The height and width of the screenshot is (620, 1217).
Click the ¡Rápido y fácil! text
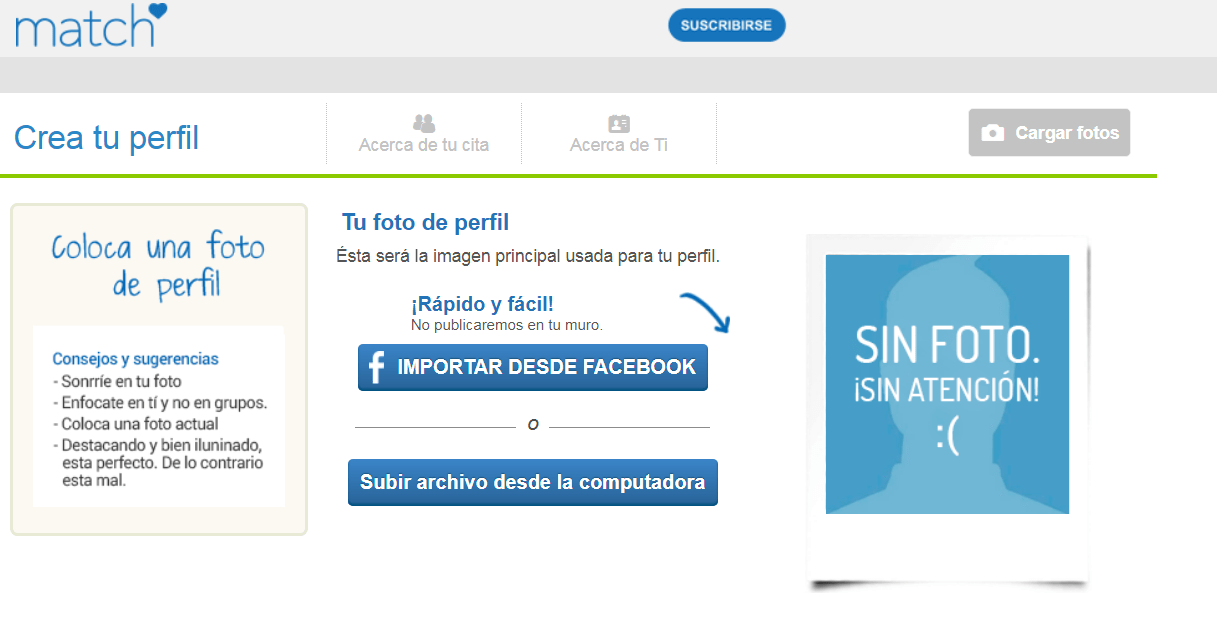[482, 304]
